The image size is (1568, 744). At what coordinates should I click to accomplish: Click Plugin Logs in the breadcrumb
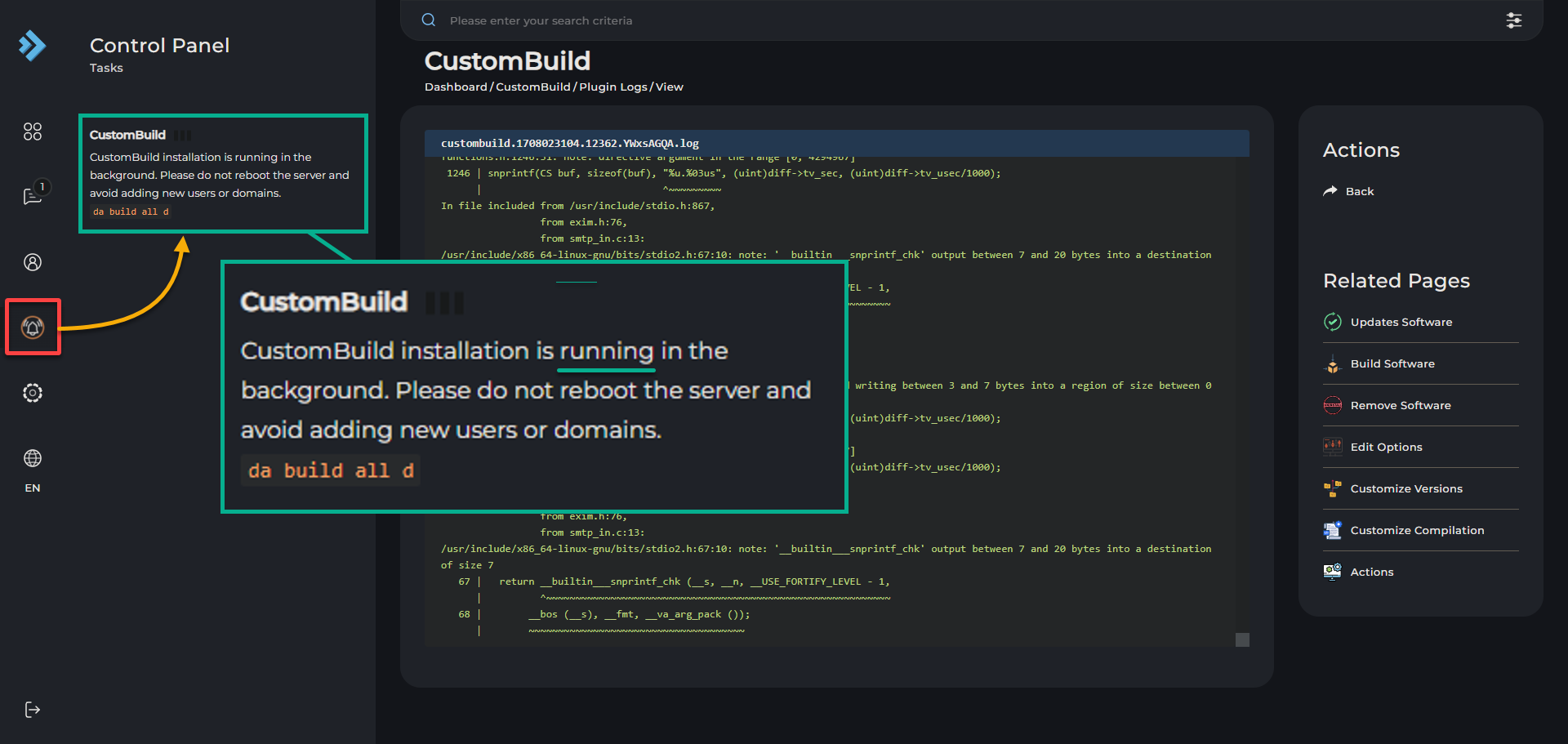613,87
